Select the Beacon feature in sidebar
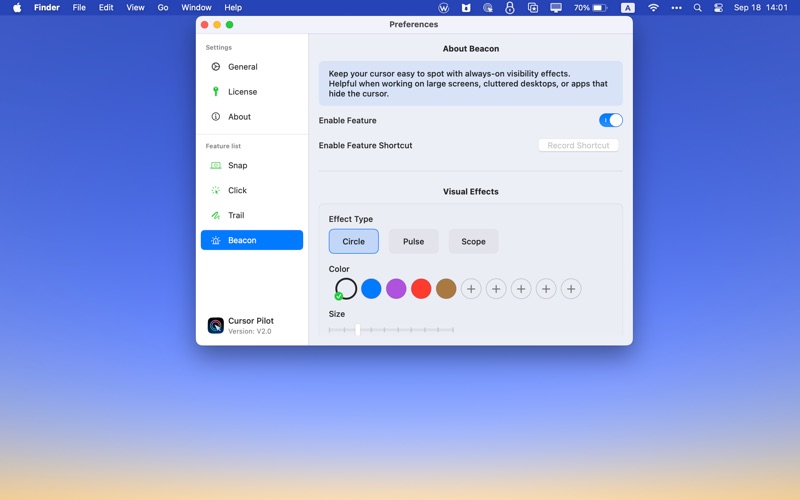Screen dimensions: 800x500 (252, 240)
